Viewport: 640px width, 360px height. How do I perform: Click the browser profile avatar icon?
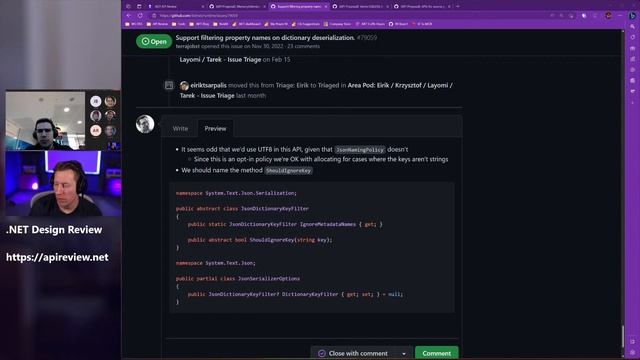tap(608, 16)
